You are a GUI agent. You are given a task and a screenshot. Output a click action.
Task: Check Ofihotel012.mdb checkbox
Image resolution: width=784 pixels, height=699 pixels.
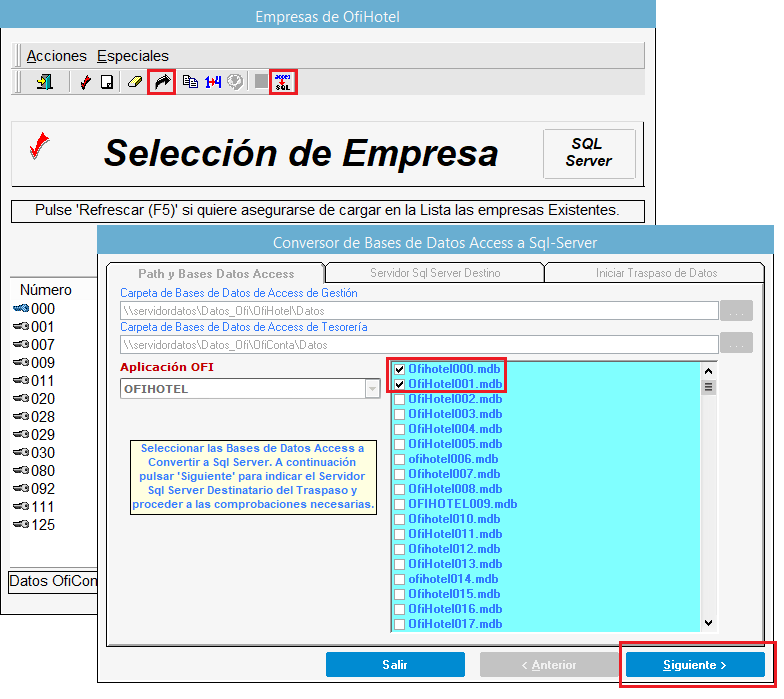pyautogui.click(x=400, y=550)
